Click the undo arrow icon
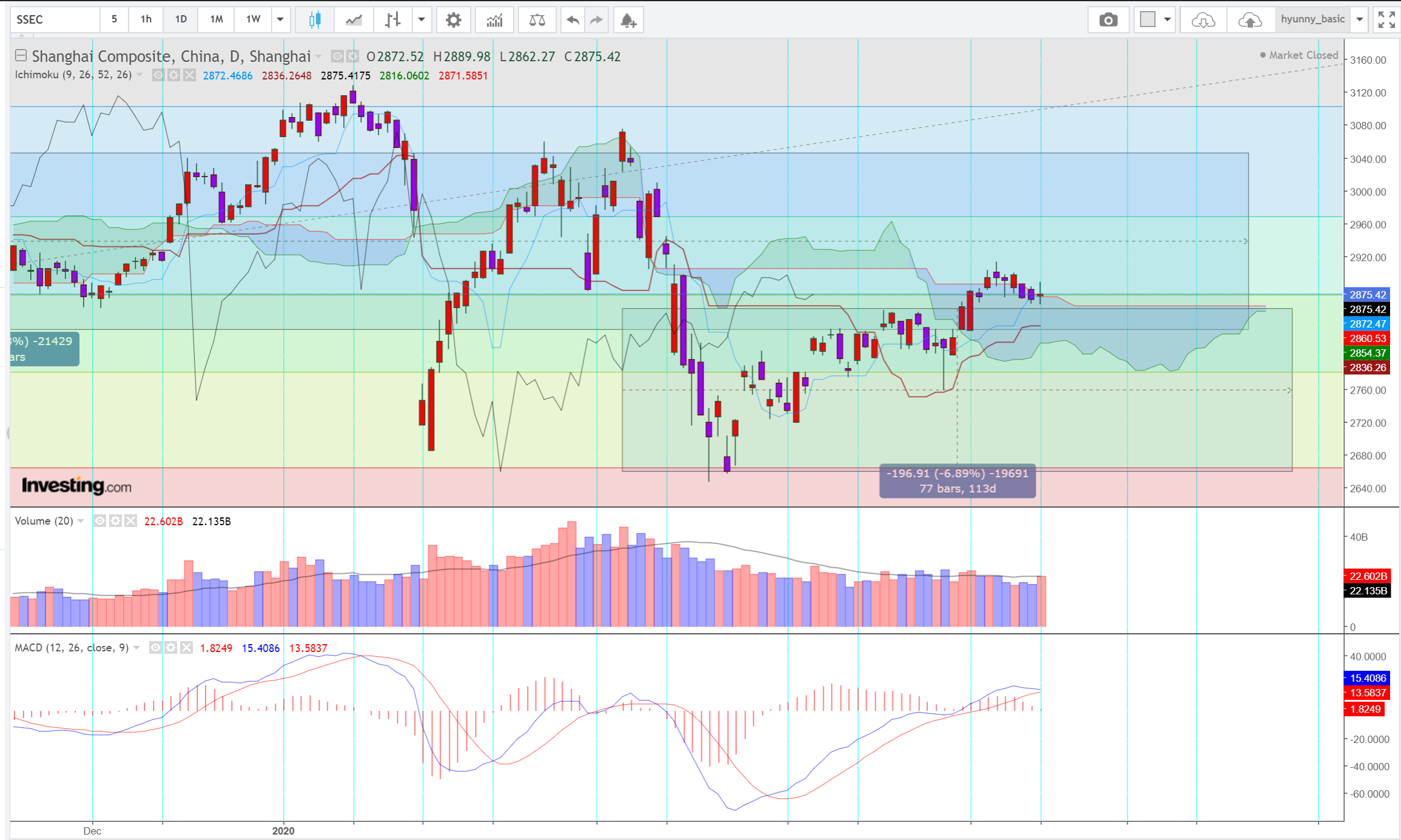This screenshot has width=1401, height=840. (x=573, y=20)
